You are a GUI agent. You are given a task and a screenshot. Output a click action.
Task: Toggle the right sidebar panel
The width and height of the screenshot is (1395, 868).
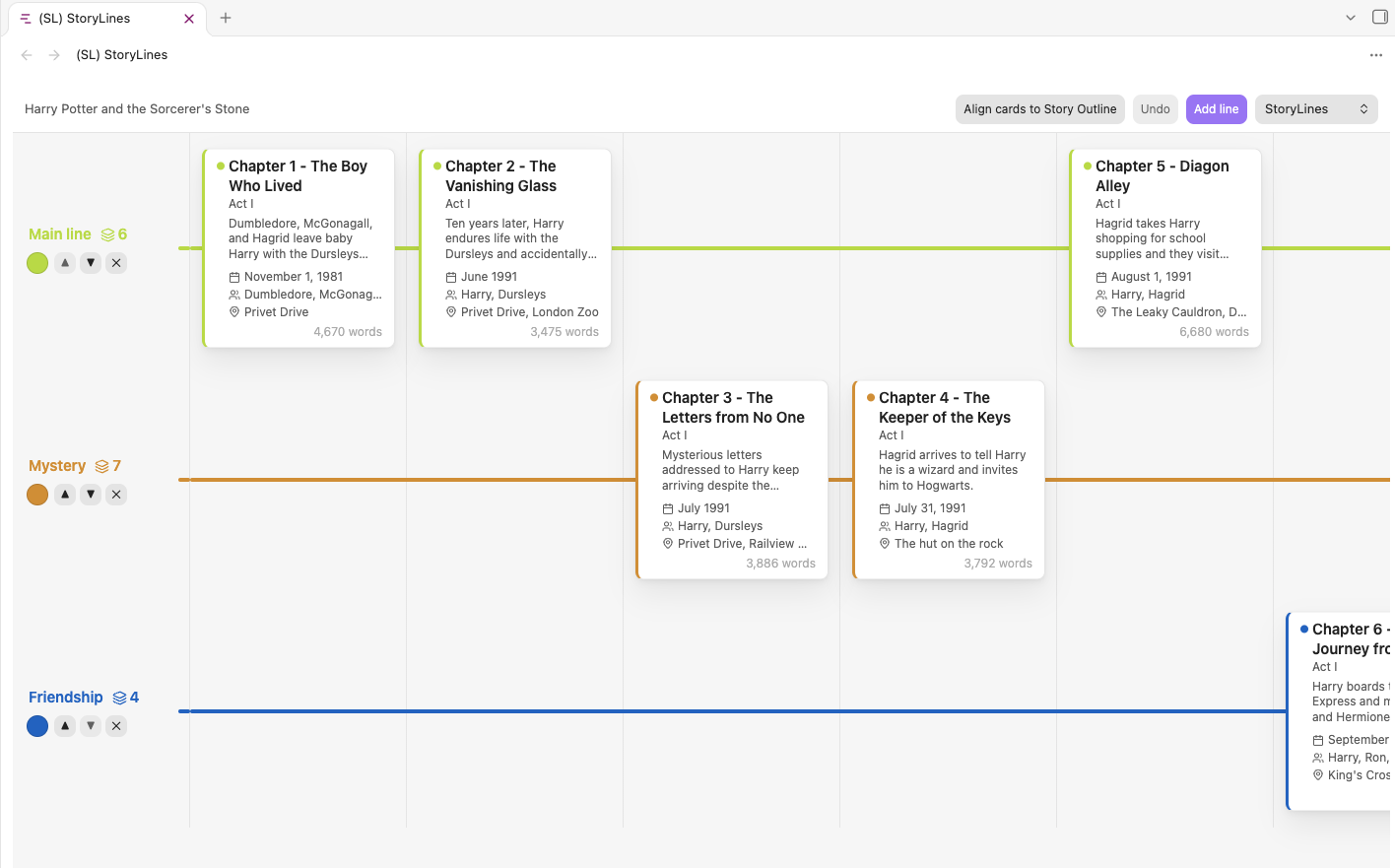(x=1380, y=18)
